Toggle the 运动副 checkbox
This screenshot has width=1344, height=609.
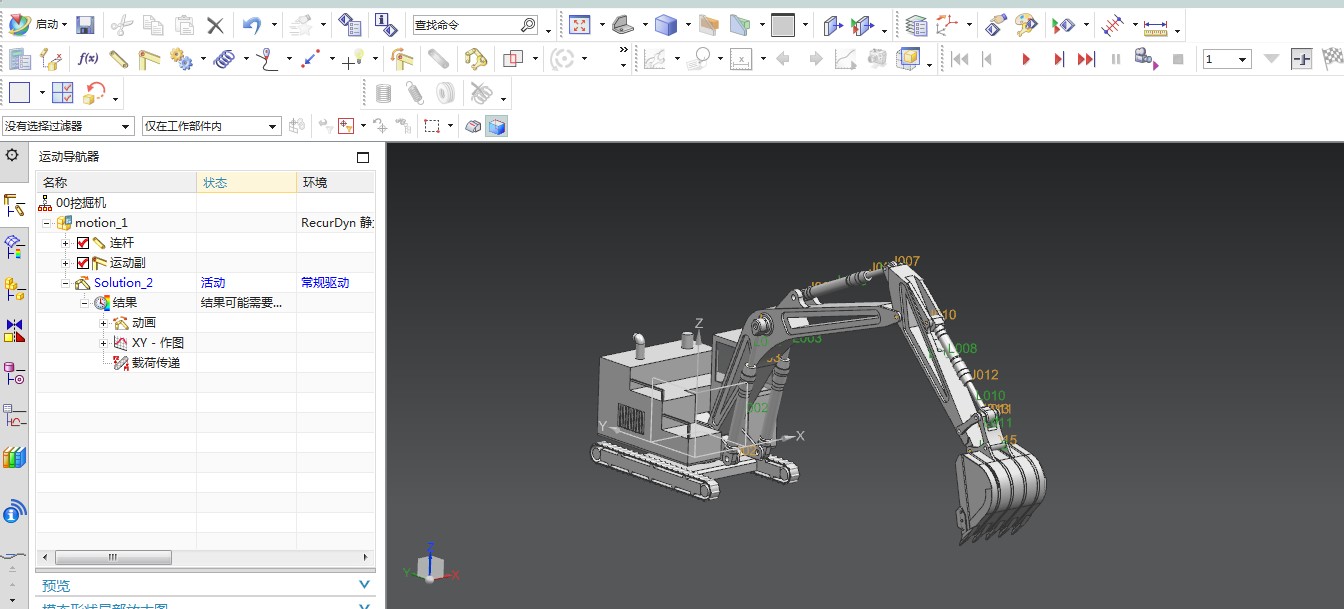click(83, 263)
